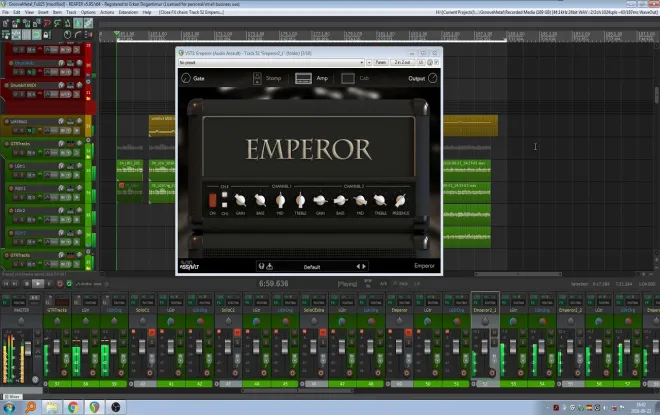Click the GTRTracks mixer volume fader

click(57, 347)
